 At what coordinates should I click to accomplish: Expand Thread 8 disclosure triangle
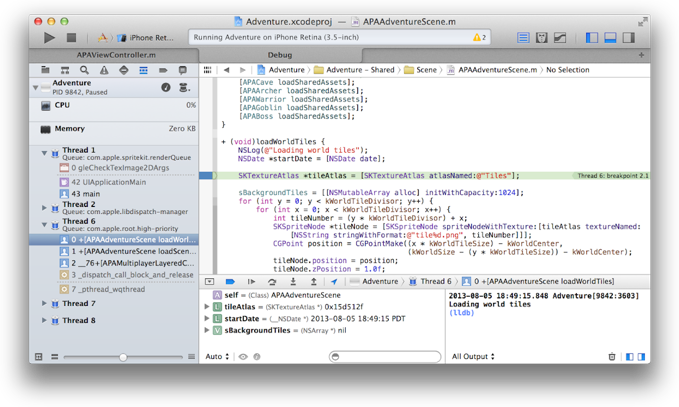tap(44, 320)
